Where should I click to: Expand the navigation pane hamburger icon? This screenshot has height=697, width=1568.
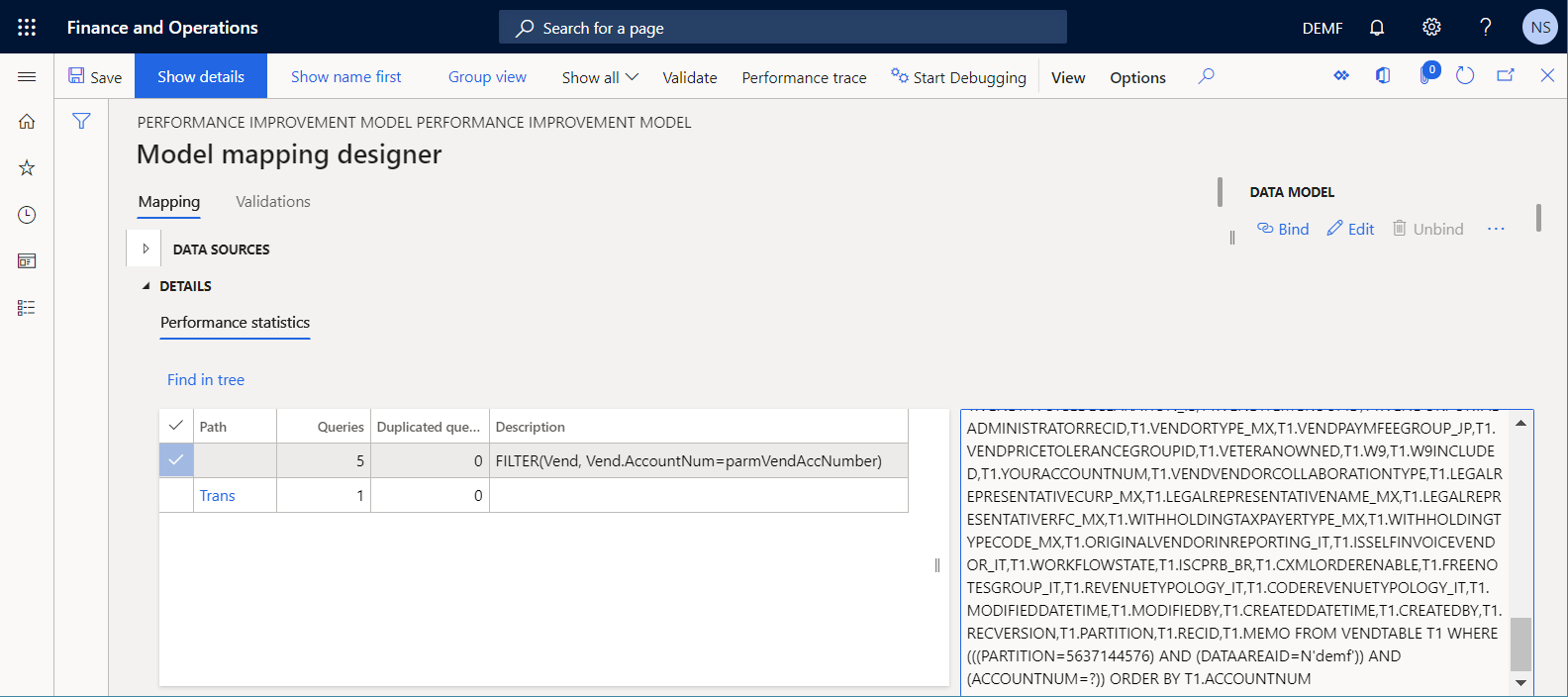[27, 76]
